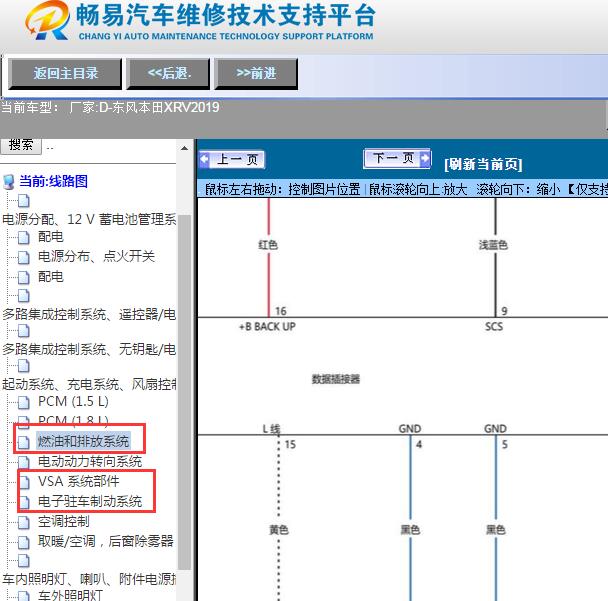Click the page icon above 多路集成控制系统、无钥匙
This screenshot has width=608, height=601.
click(24, 331)
